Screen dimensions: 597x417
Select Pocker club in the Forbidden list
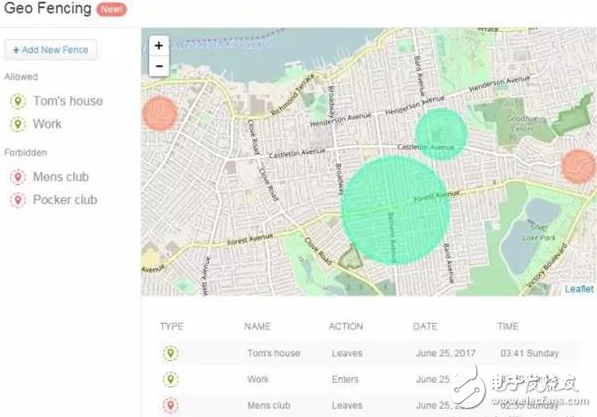point(65,200)
